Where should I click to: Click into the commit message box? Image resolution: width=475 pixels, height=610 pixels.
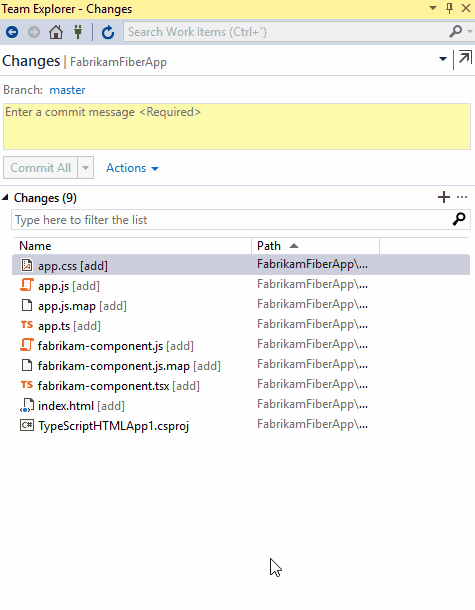(x=237, y=126)
